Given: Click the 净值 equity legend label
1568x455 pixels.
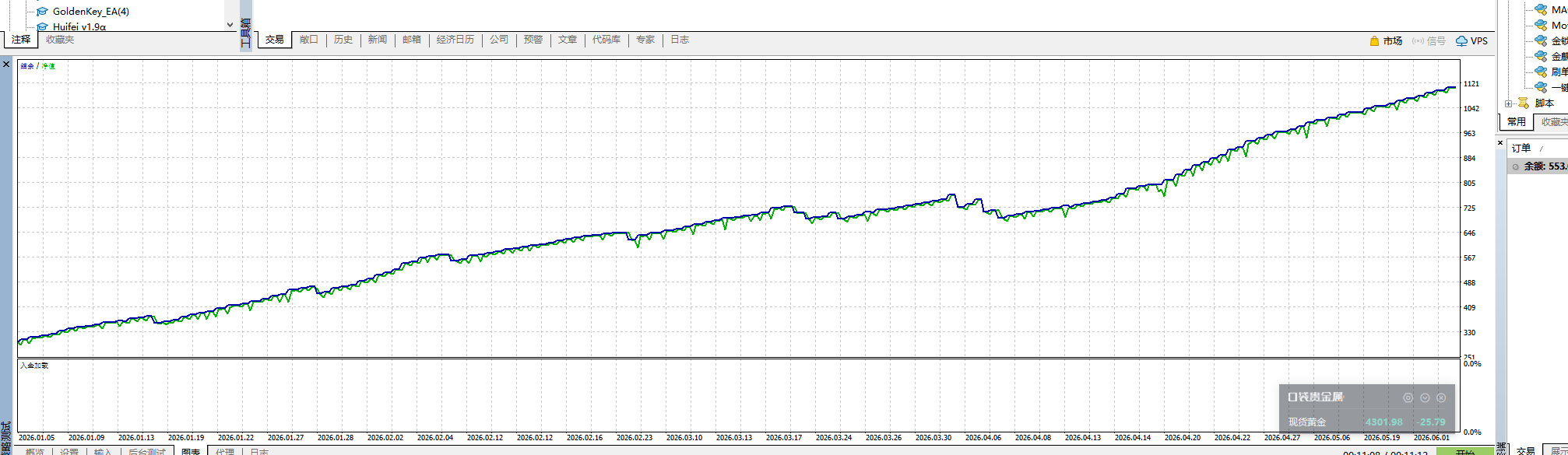Looking at the screenshot, I should pyautogui.click(x=48, y=66).
